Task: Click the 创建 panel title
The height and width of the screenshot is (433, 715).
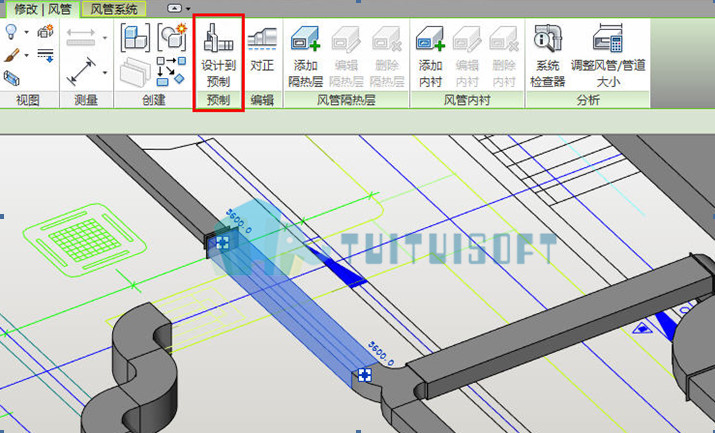Action: (x=154, y=100)
